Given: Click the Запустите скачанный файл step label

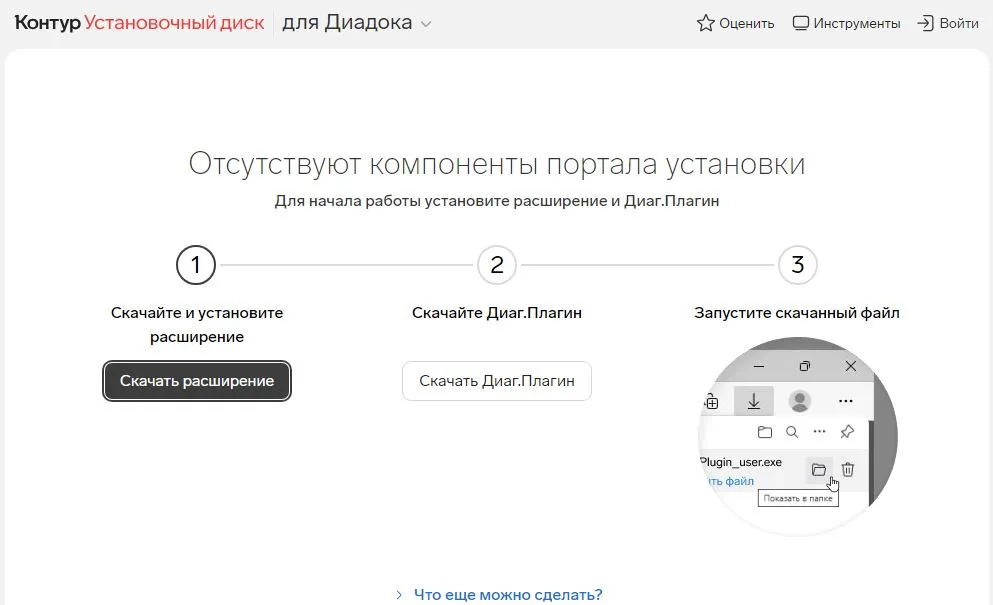Looking at the screenshot, I should 797,313.
